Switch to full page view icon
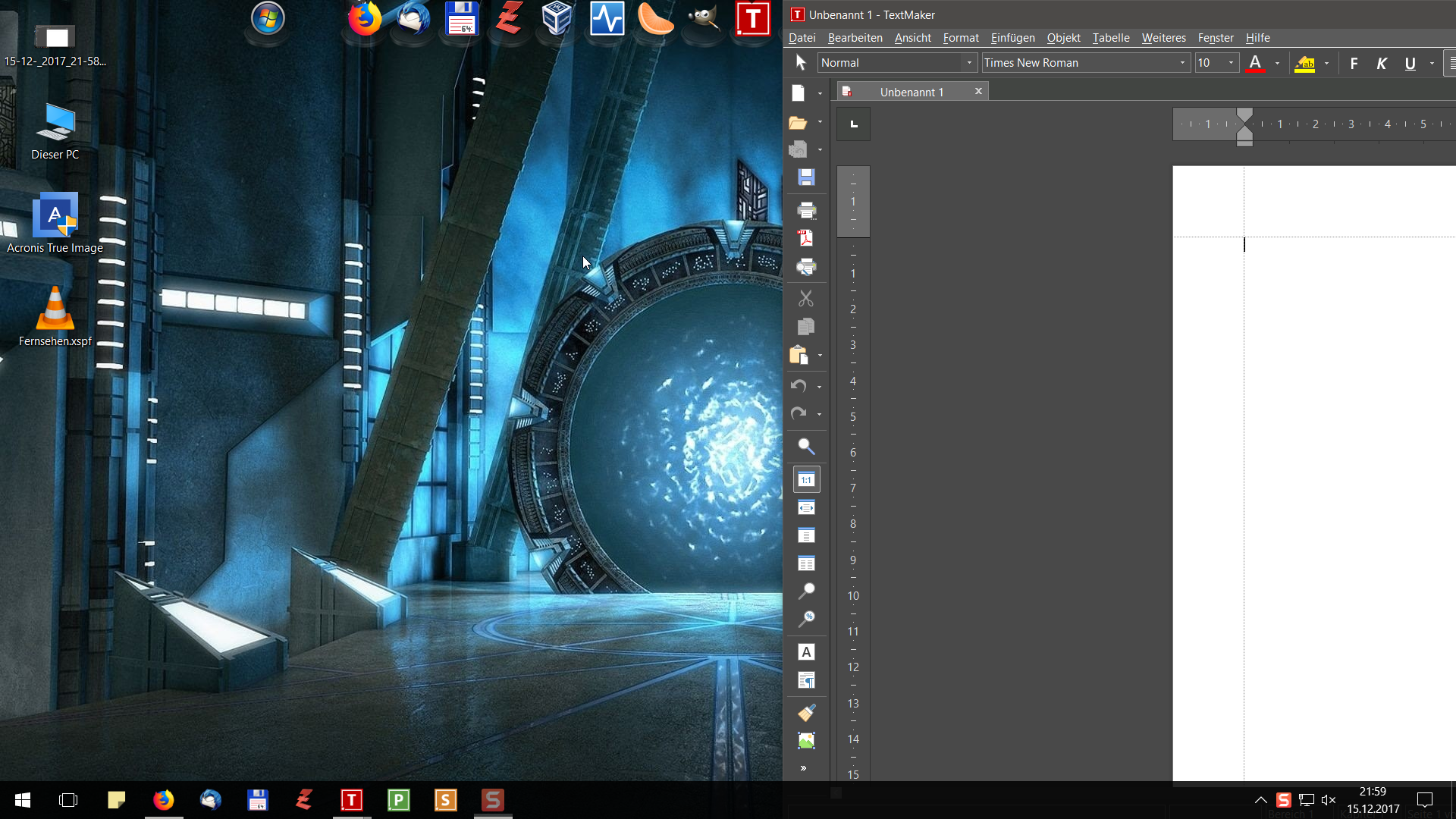 [x=806, y=535]
